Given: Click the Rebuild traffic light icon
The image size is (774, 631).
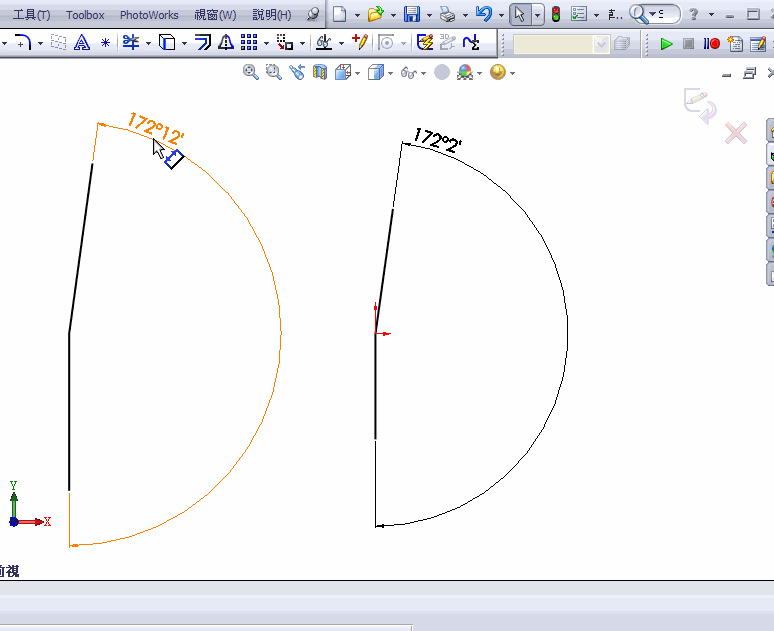Looking at the screenshot, I should click(556, 14).
